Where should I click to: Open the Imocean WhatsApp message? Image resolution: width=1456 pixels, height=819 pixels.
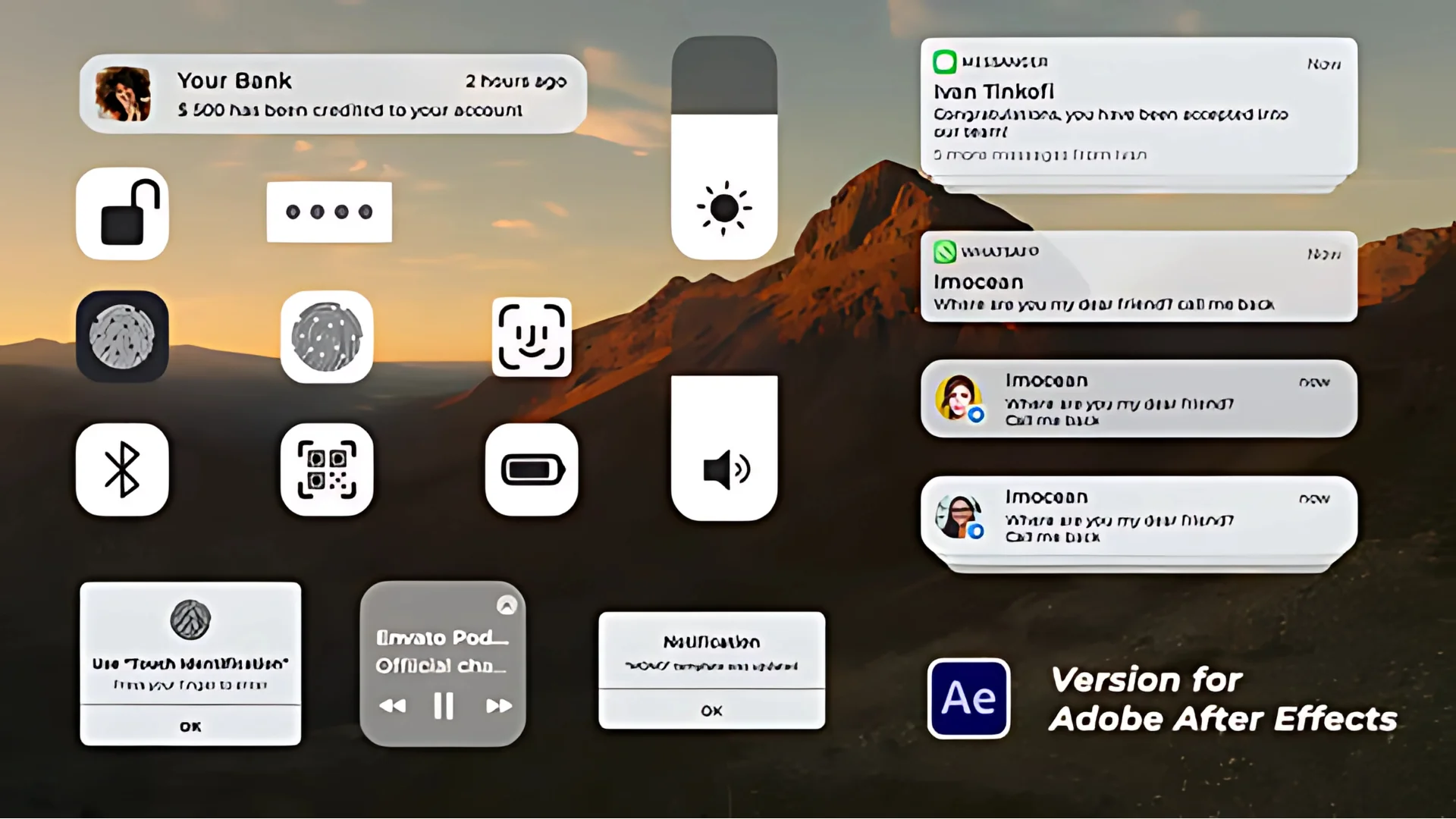coord(1137,275)
